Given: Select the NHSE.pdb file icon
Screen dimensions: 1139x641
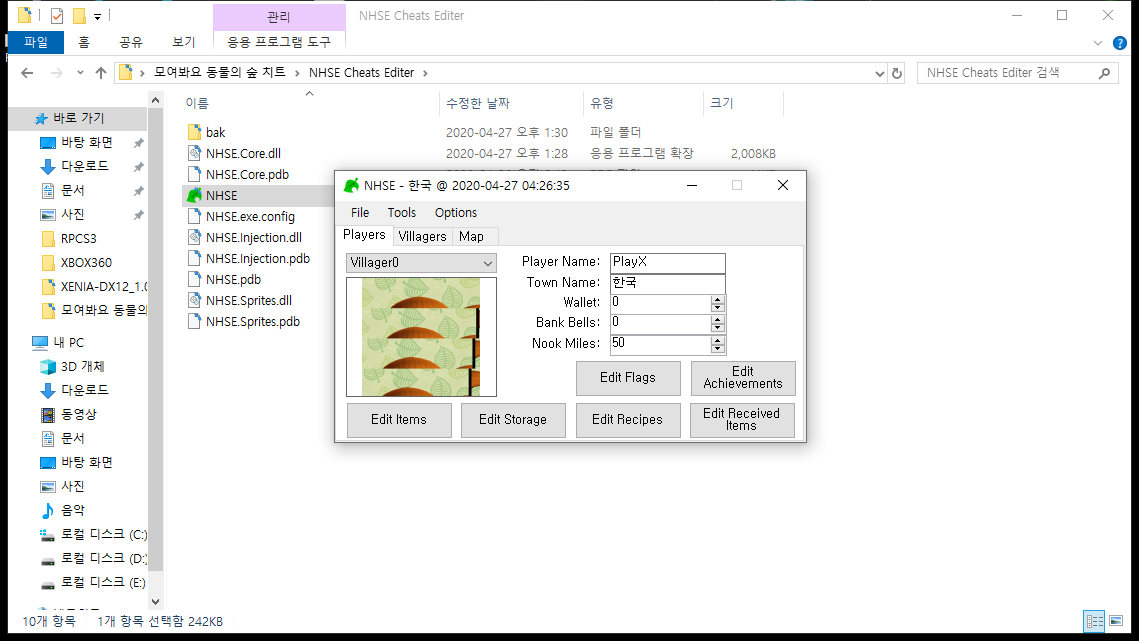Looking at the screenshot, I should (194, 279).
